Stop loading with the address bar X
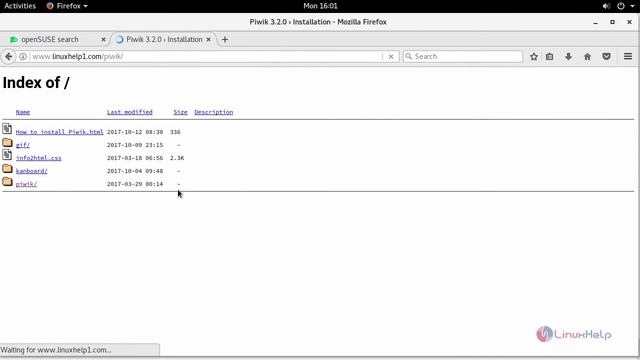This screenshot has height=360, width=640. [x=391, y=56]
